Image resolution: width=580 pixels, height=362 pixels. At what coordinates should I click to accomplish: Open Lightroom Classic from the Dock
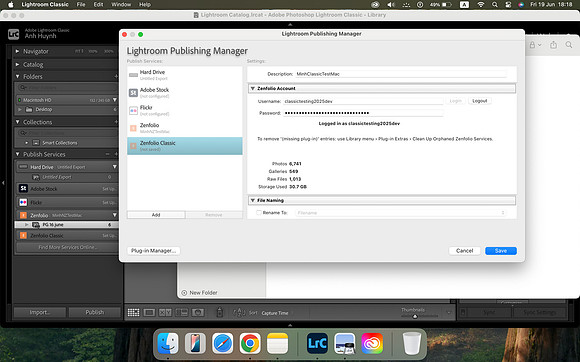click(x=317, y=344)
